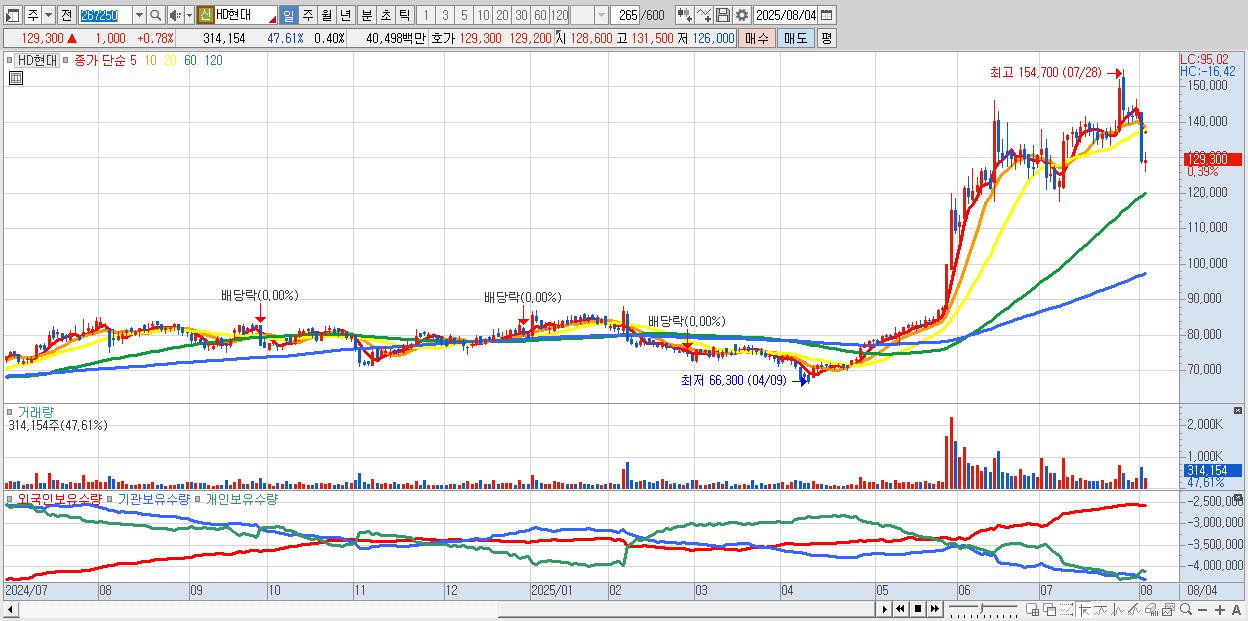Click the add chart window icon with grid
This screenshot has width=1248, height=621.
[1033, 610]
